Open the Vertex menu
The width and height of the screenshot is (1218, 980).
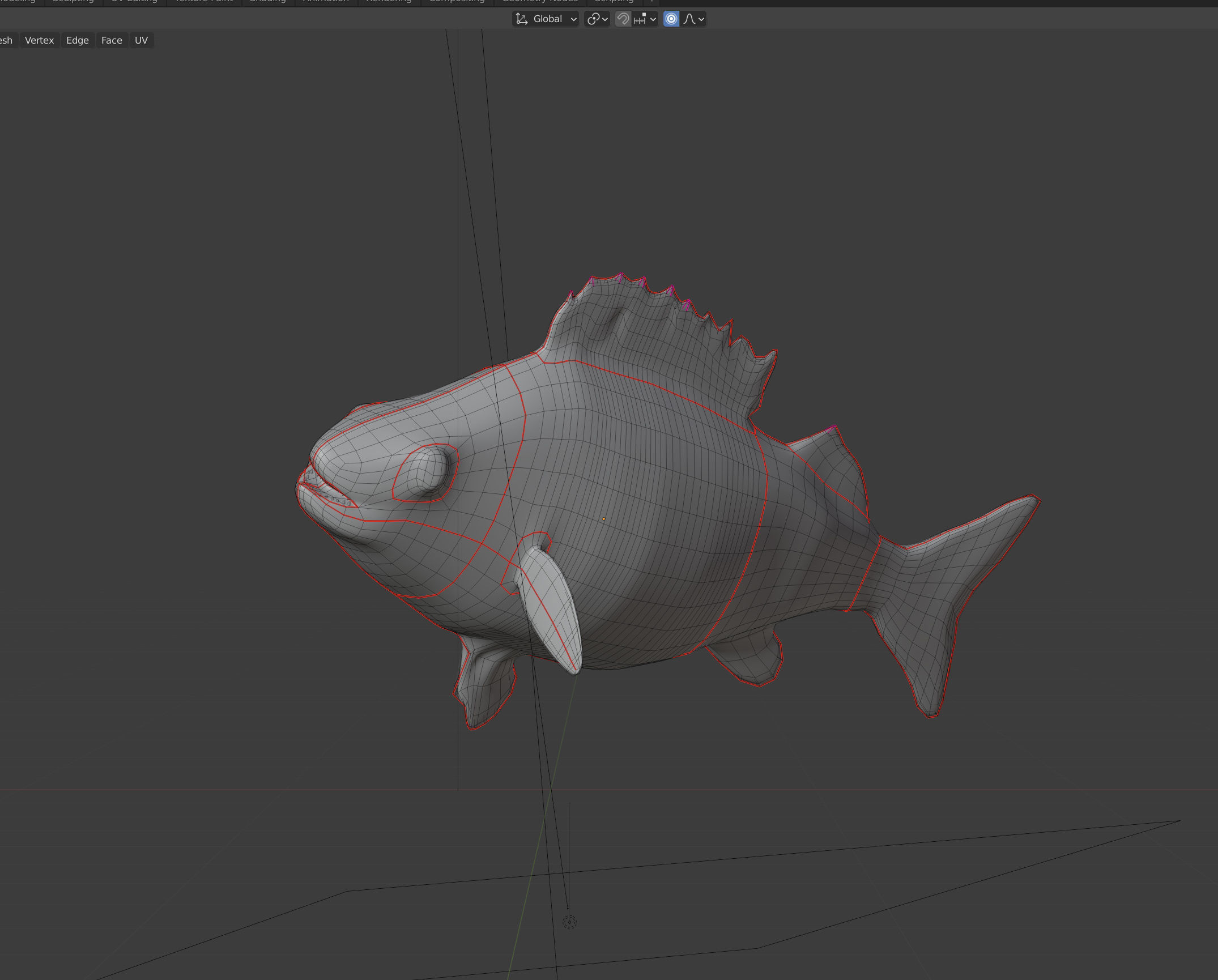click(x=39, y=40)
